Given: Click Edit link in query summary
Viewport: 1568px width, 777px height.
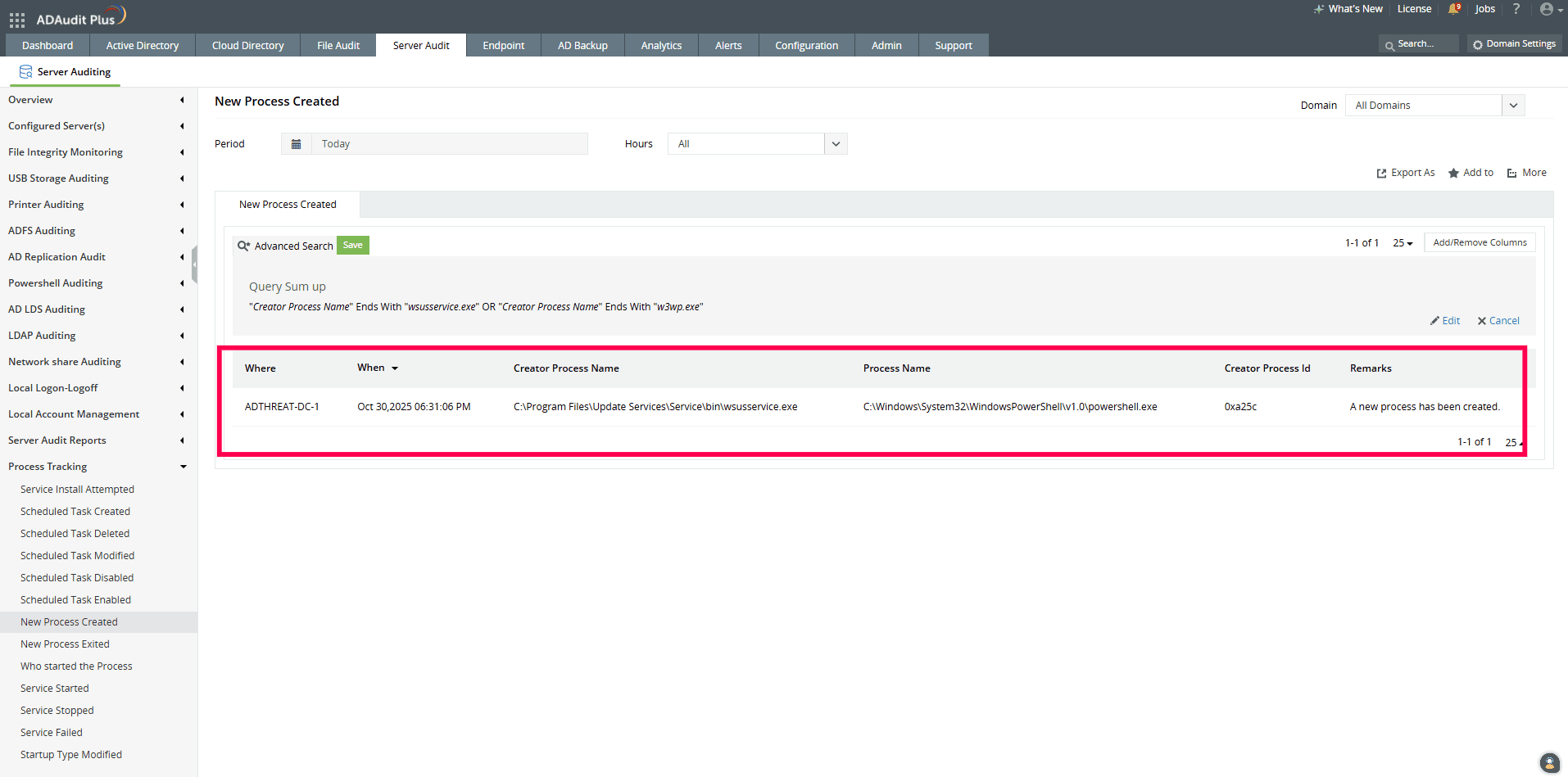Looking at the screenshot, I should (1446, 321).
